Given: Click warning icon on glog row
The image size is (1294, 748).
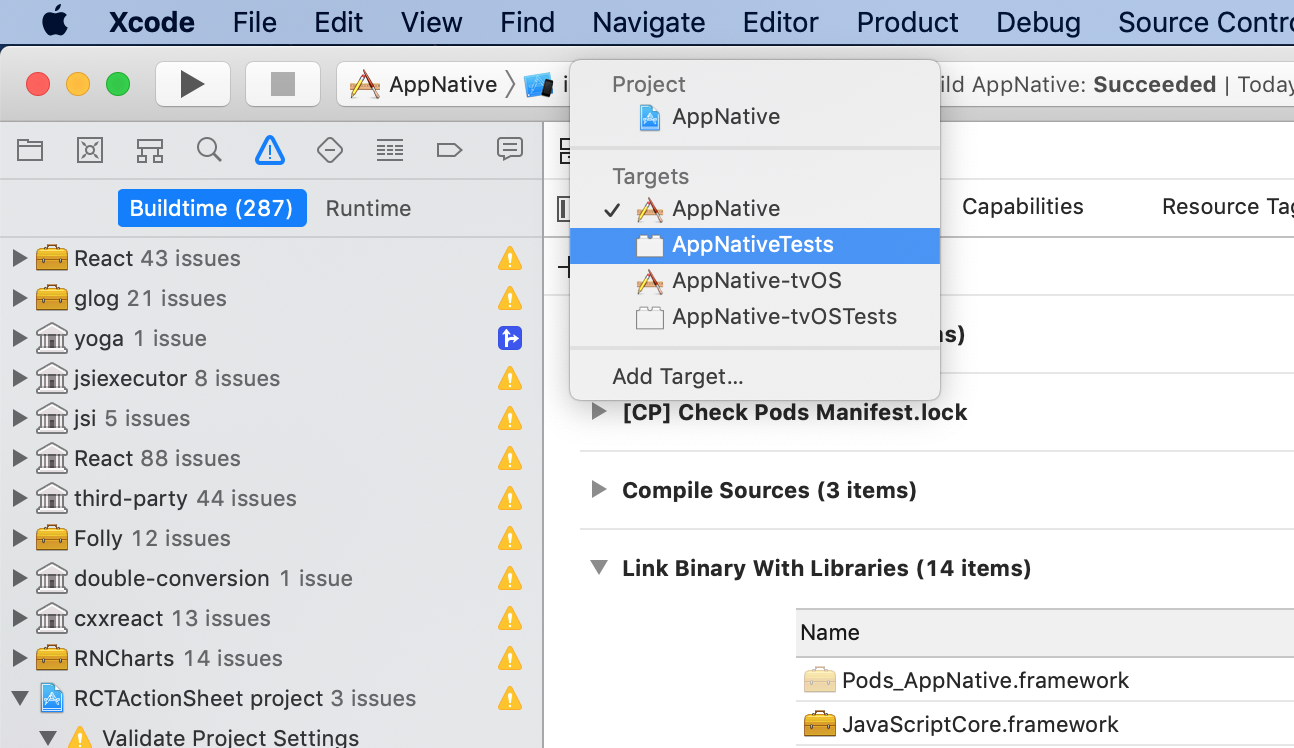Looking at the screenshot, I should click(x=510, y=298).
